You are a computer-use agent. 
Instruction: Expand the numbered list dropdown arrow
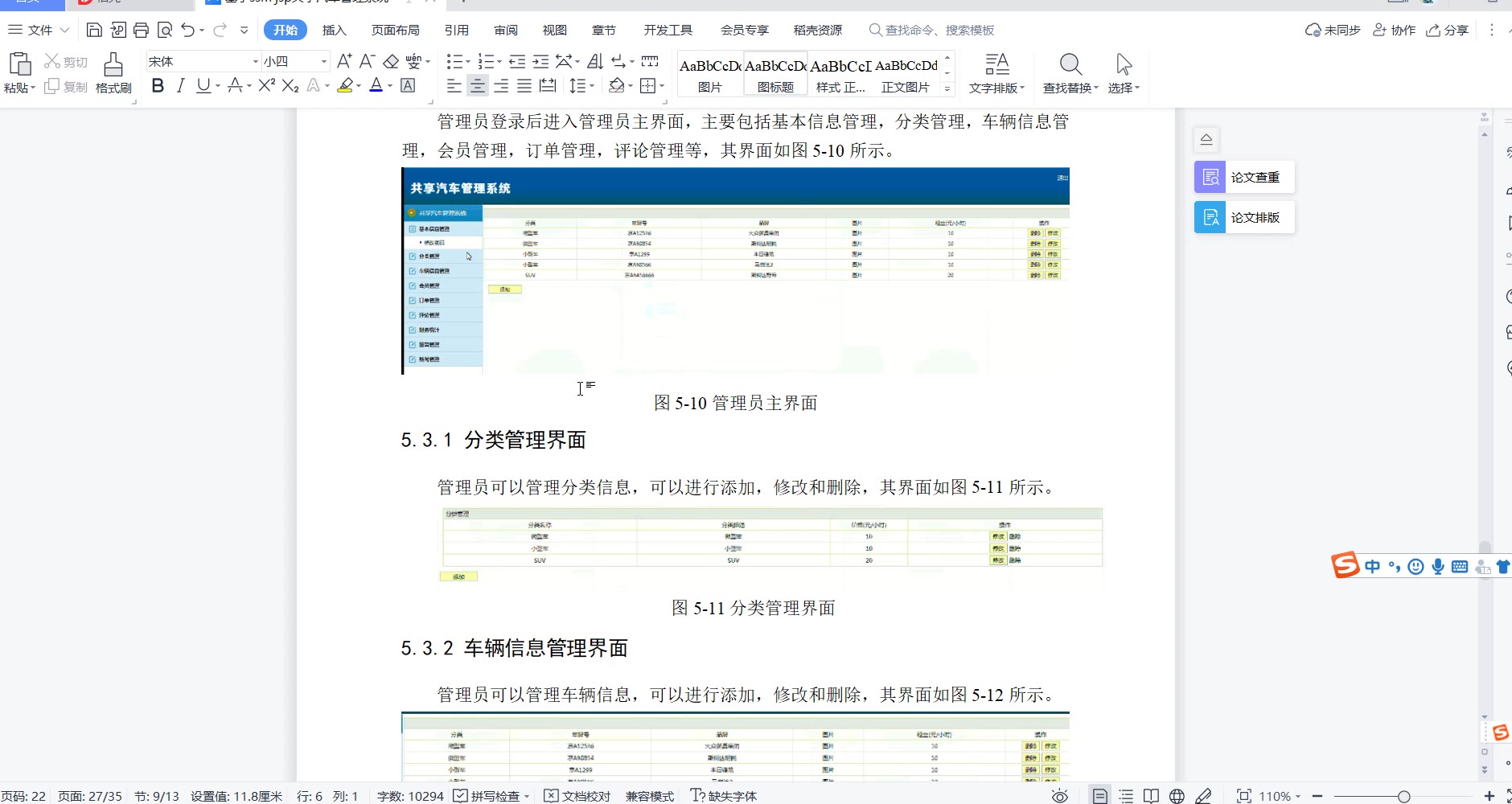pyautogui.click(x=499, y=62)
